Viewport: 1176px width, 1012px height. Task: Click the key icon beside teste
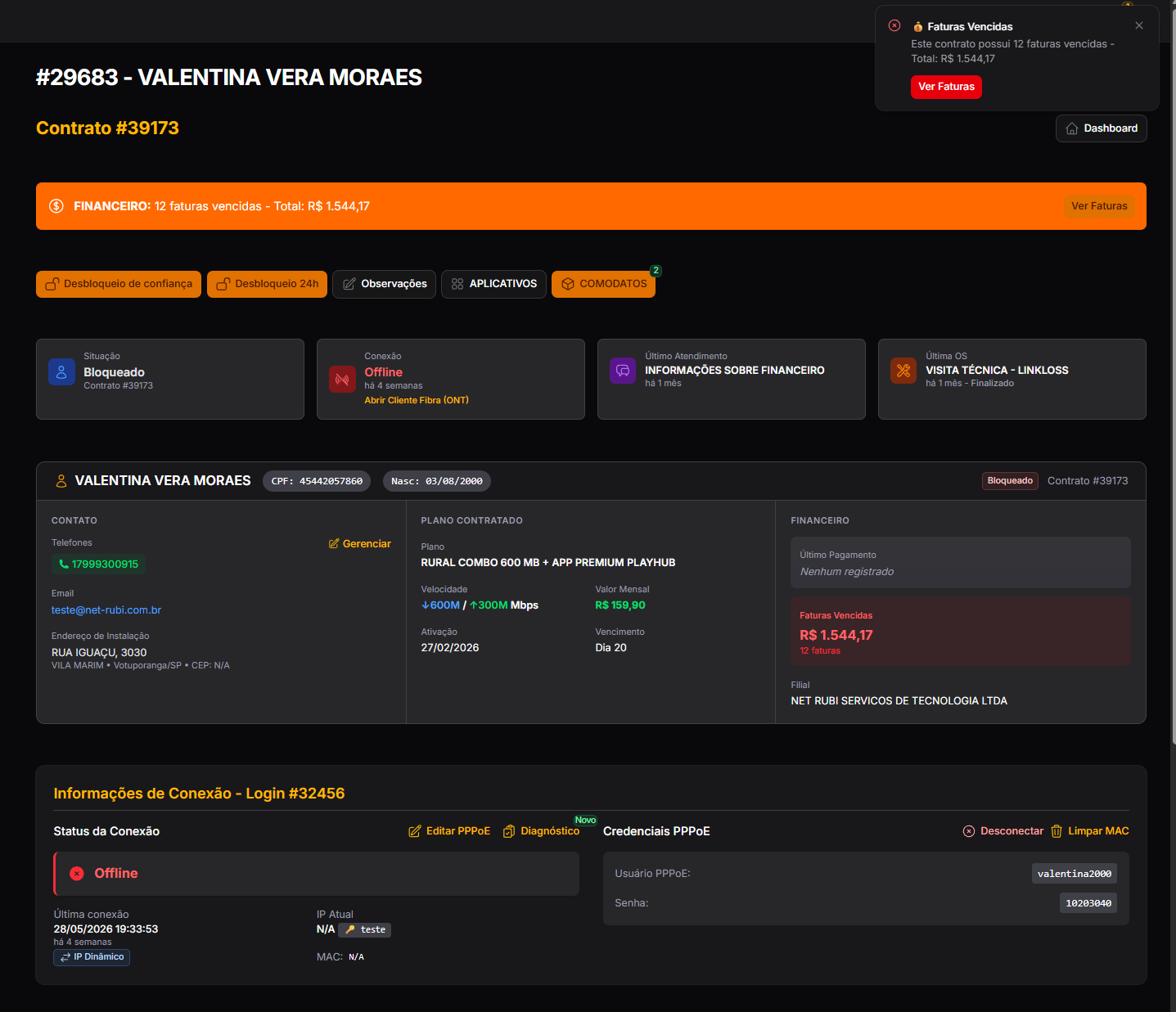tap(350, 929)
